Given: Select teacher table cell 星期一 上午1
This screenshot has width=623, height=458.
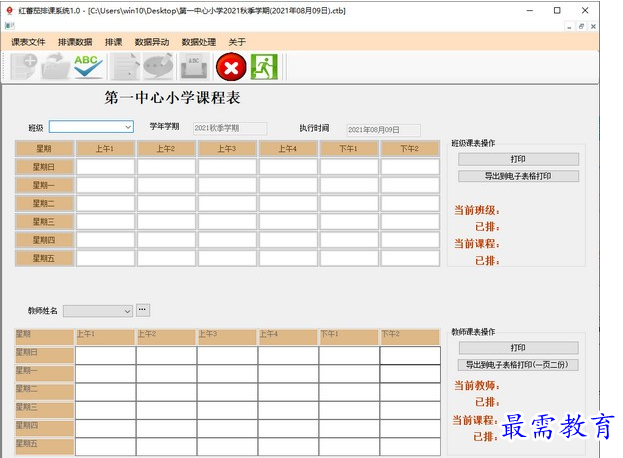Looking at the screenshot, I should coord(106,374).
